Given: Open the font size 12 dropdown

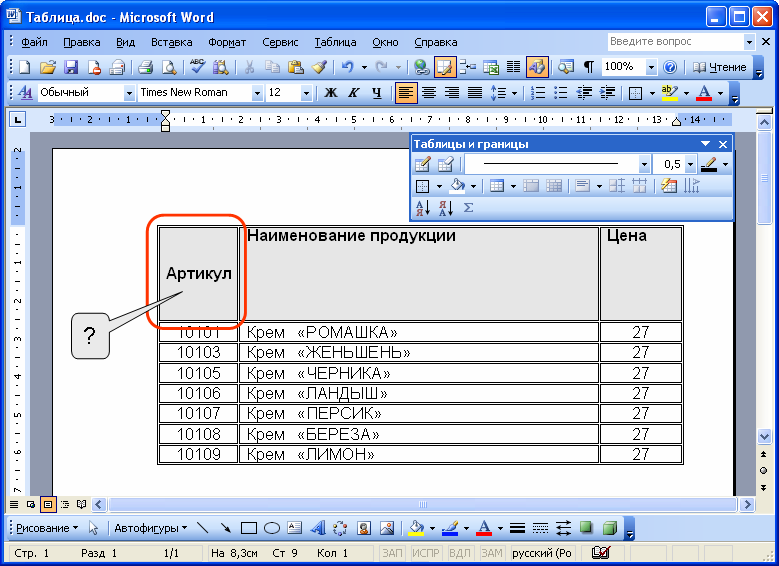Looking at the screenshot, I should pos(306,92).
